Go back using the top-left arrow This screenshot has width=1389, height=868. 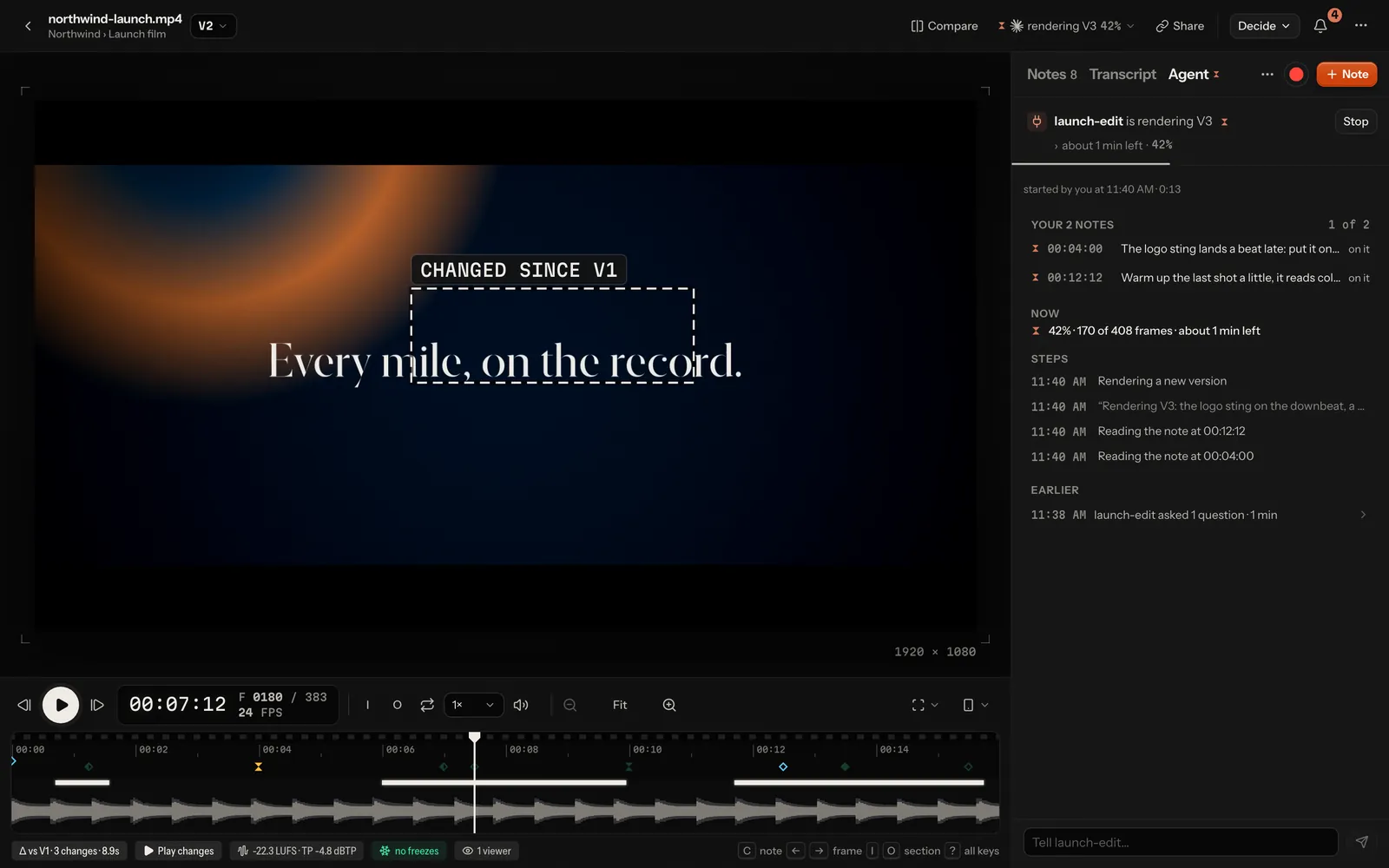click(28, 26)
